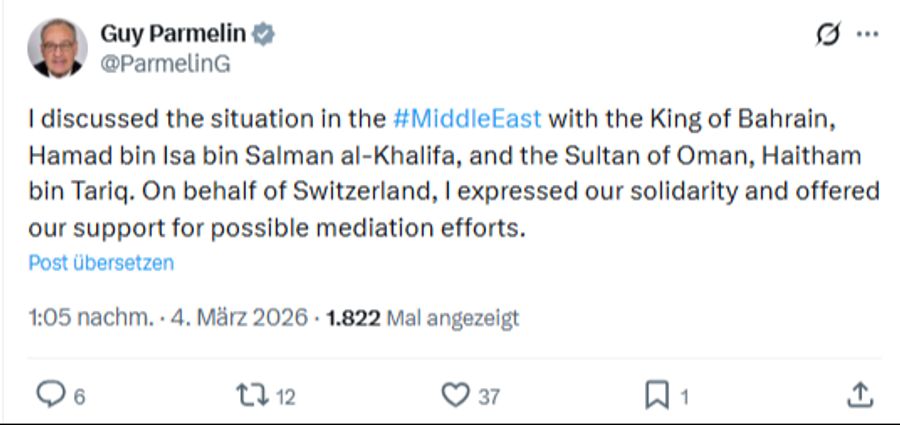This screenshot has width=900, height=425.
Task: Click the verified badge next to Guy Parmelin
Action: (x=263, y=35)
